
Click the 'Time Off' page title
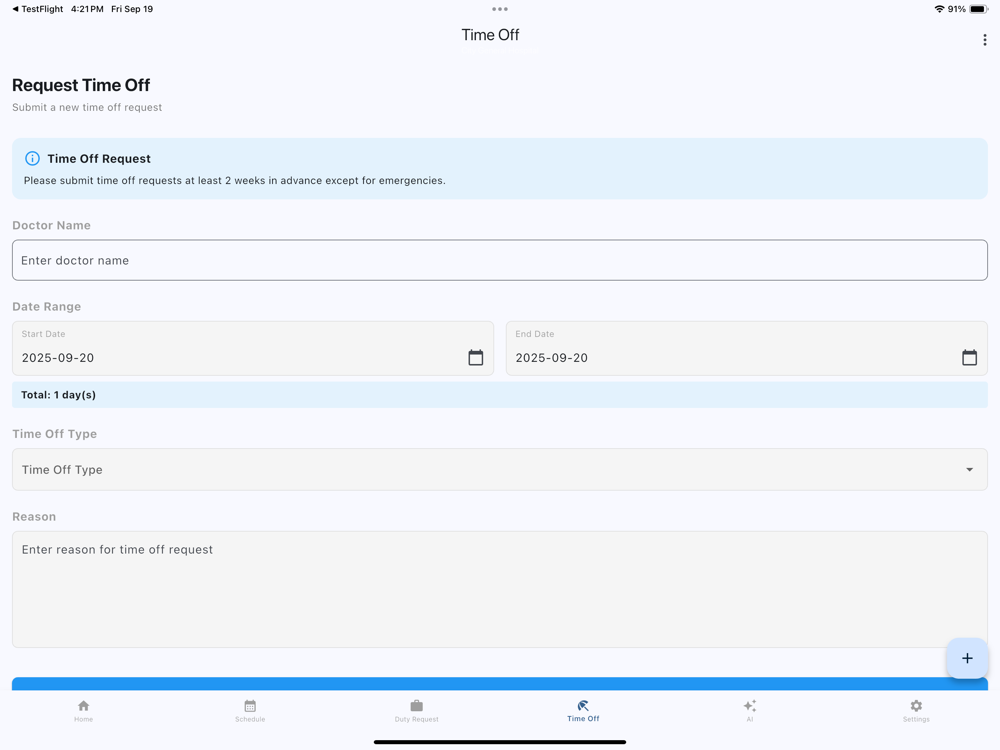coord(490,35)
